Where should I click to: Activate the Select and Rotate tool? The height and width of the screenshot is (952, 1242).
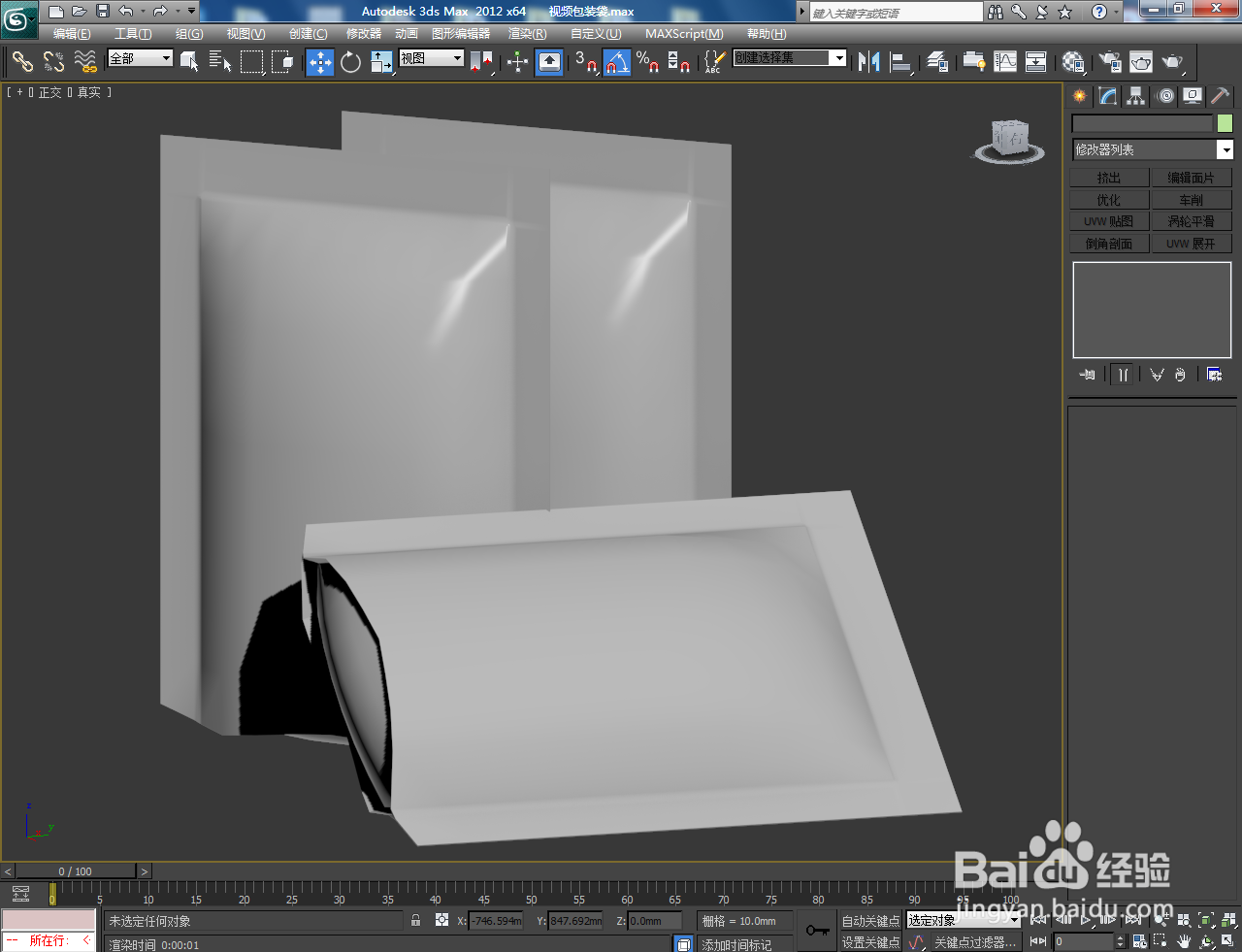pyautogui.click(x=350, y=61)
